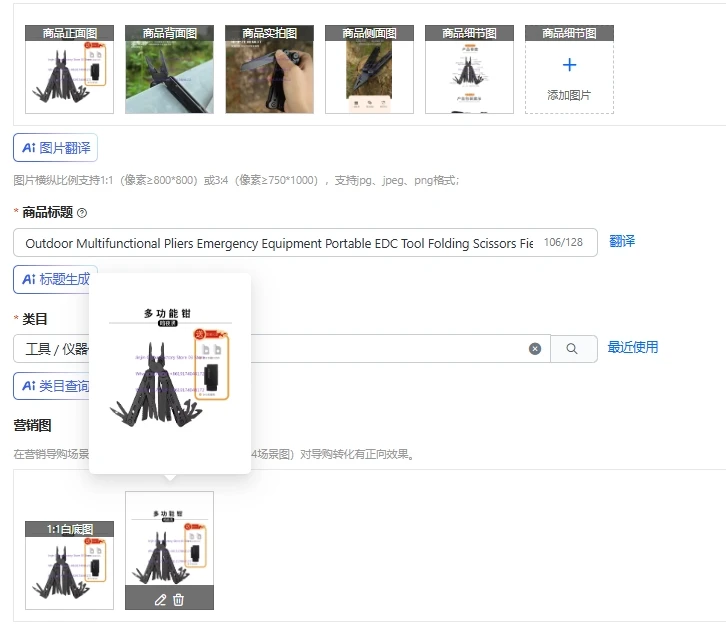The width and height of the screenshot is (726, 625).
Task: Click the 翻译 link beside the title
Action: 622,241
